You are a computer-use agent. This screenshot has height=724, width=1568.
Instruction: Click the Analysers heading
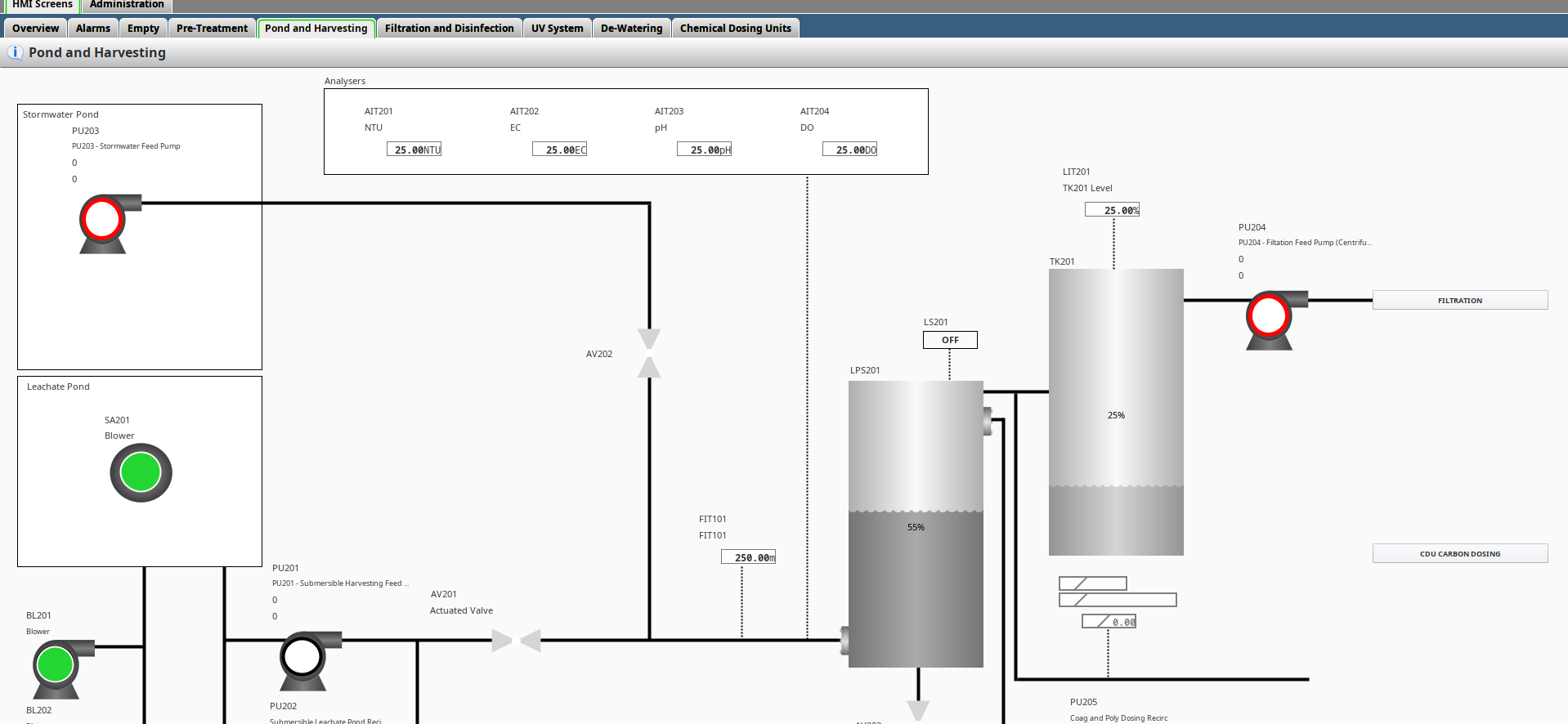click(345, 81)
